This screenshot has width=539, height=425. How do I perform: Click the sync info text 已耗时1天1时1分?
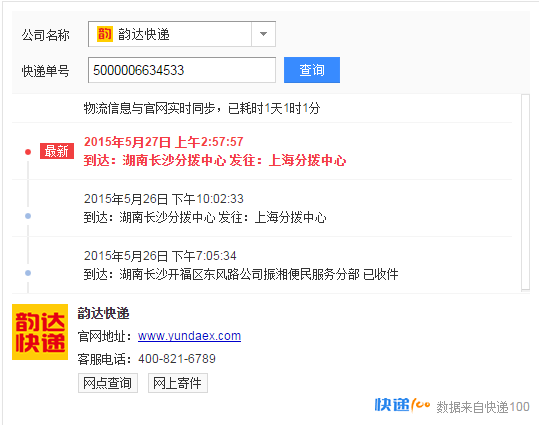pyautogui.click(x=274, y=108)
